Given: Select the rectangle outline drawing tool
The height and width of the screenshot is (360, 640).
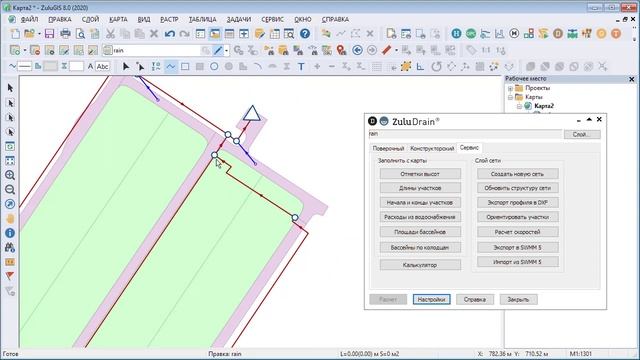Looking at the screenshot, I should (185, 67).
